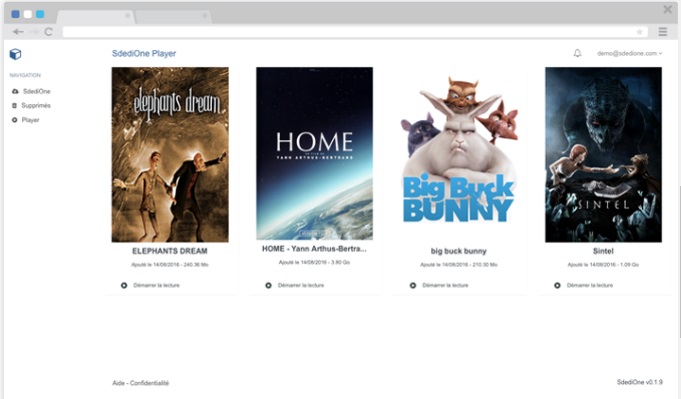Screen dimensions: 681x399
Task: Go to Supprimés in the sidebar
Action: (x=36, y=106)
